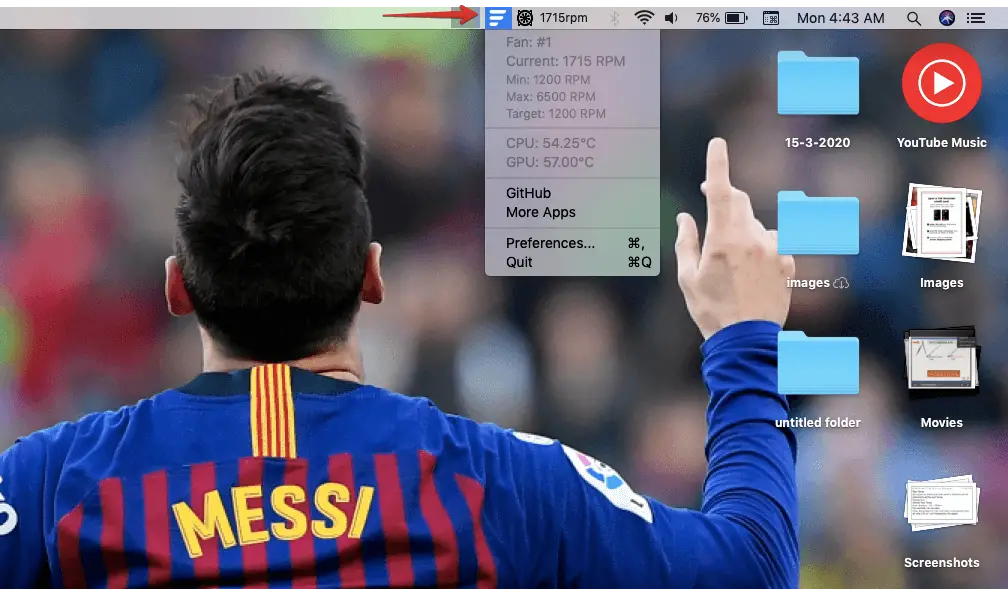
Task: Click the 'CPU: 54.25°C' temperature reading
Action: click(x=572, y=143)
